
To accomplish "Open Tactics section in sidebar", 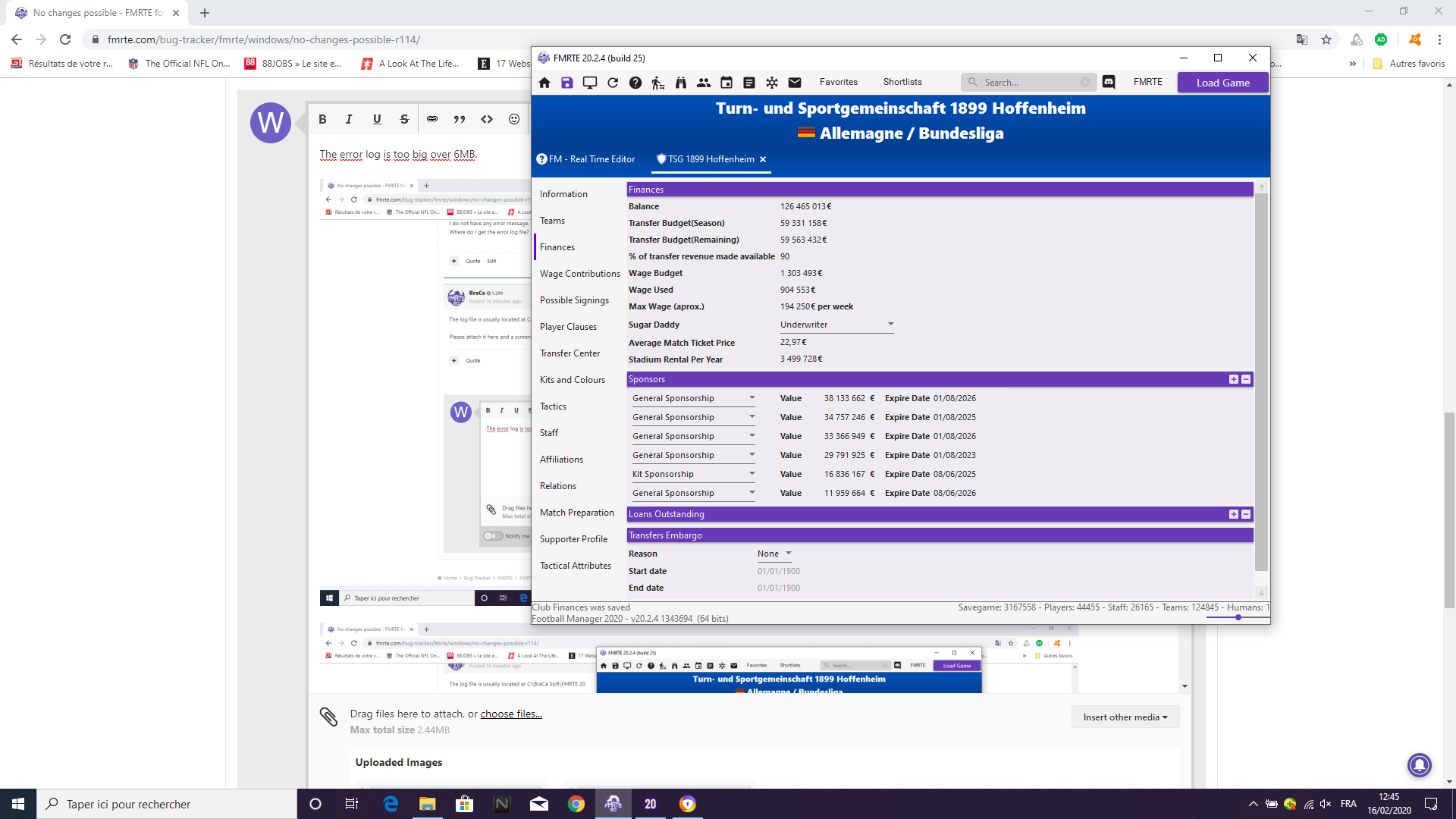I will point(553,406).
